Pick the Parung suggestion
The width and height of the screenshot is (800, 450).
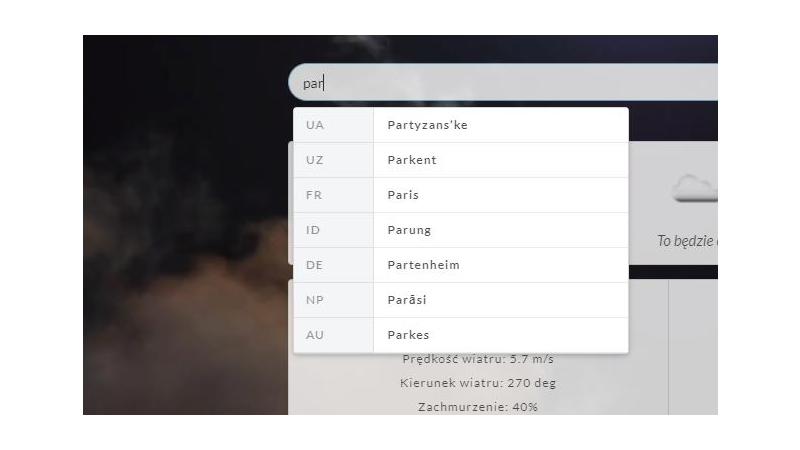coord(461,230)
